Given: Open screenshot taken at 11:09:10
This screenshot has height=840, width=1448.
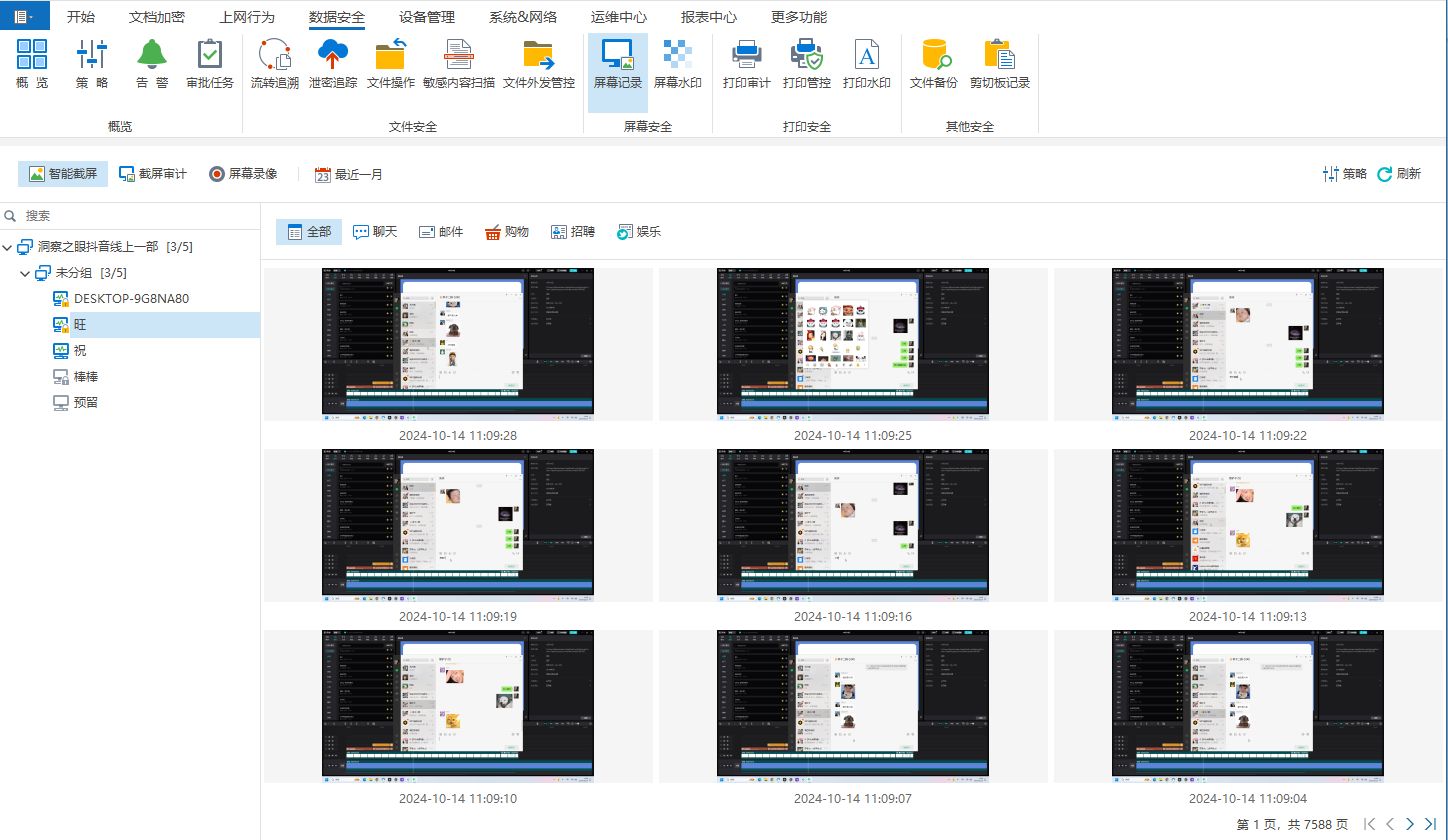Looking at the screenshot, I should point(458,706).
